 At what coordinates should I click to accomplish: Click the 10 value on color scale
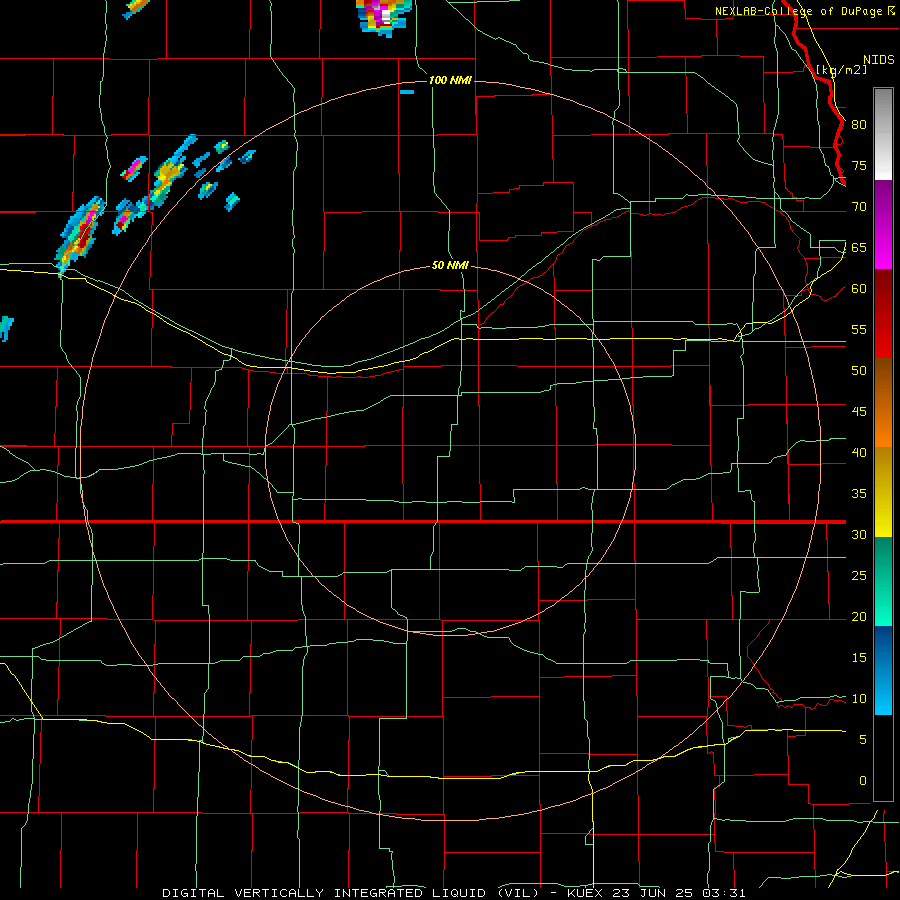(x=859, y=699)
